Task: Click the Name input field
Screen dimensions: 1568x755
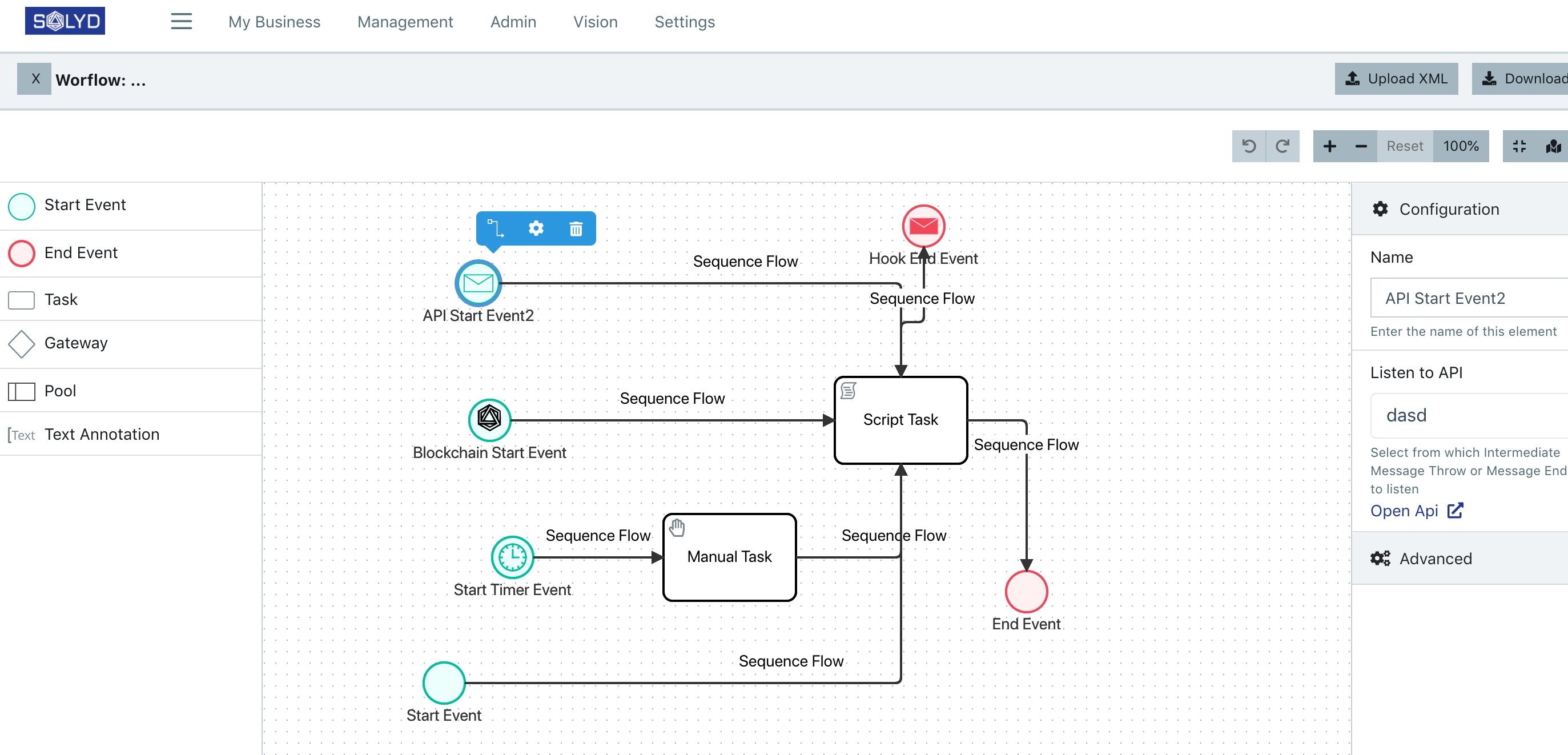Action: pos(1469,298)
